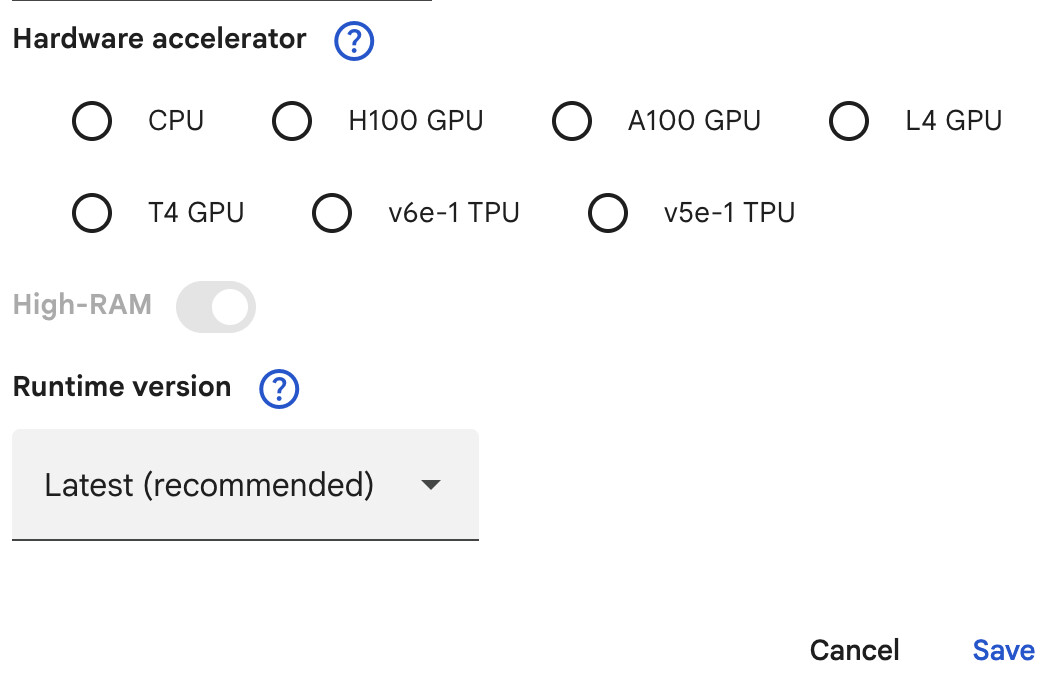Select the v6e-1 TPU radio circle
This screenshot has height=686, width=1058.
pos(332,213)
